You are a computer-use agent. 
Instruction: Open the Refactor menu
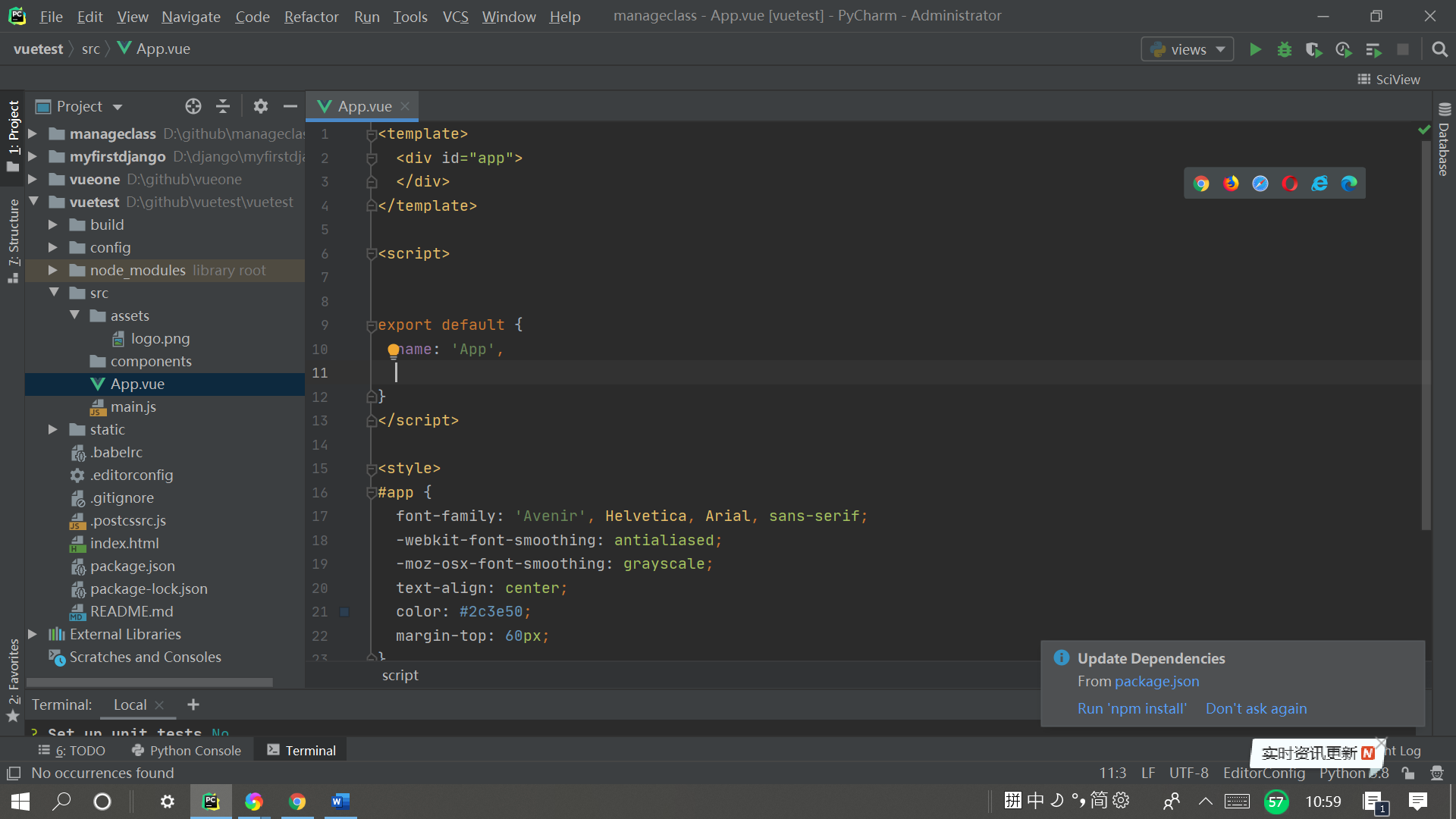pos(311,17)
